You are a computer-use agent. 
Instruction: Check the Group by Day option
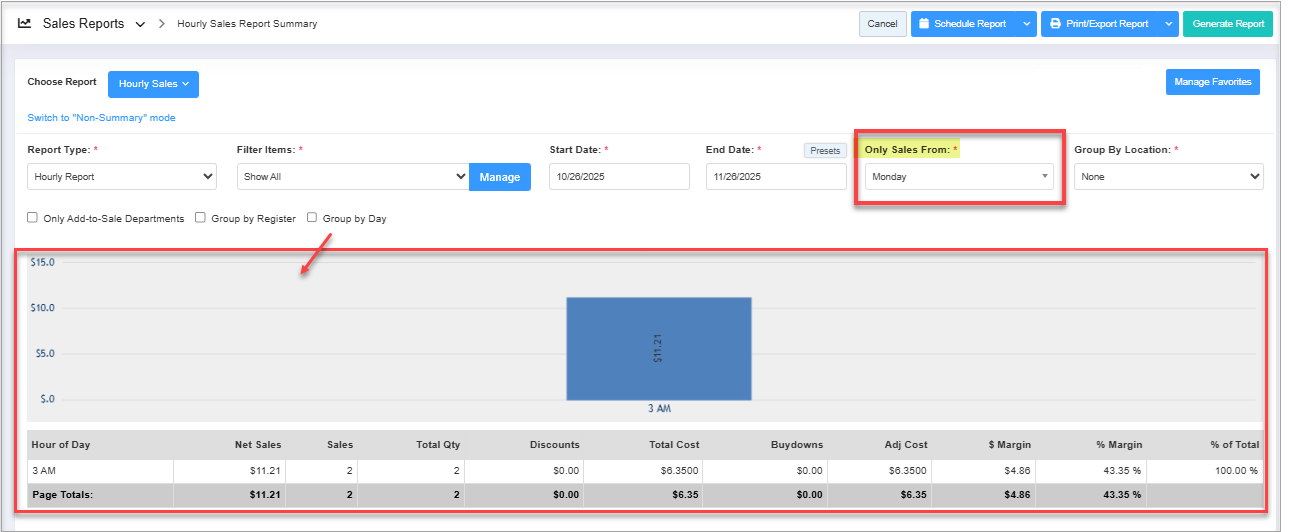tap(312, 218)
